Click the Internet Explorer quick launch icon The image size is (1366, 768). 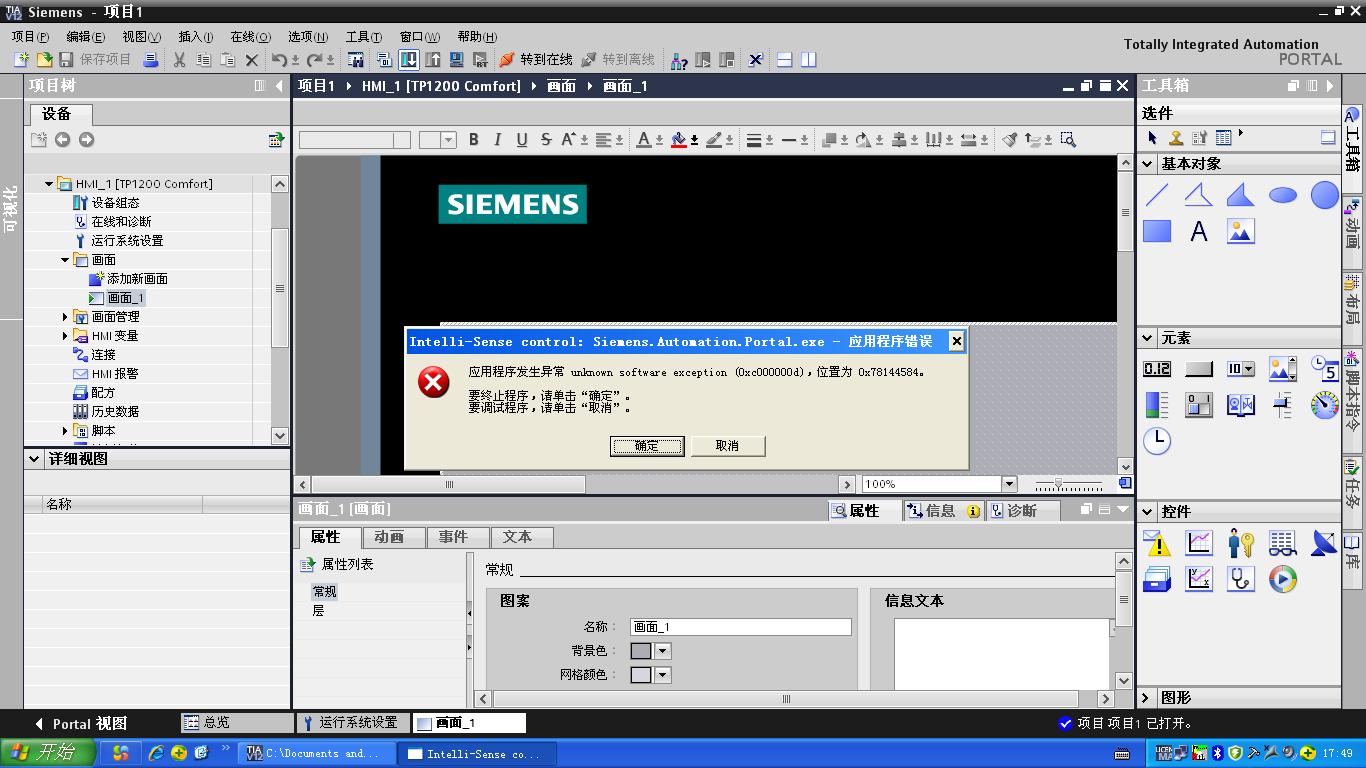pyautogui.click(x=156, y=753)
